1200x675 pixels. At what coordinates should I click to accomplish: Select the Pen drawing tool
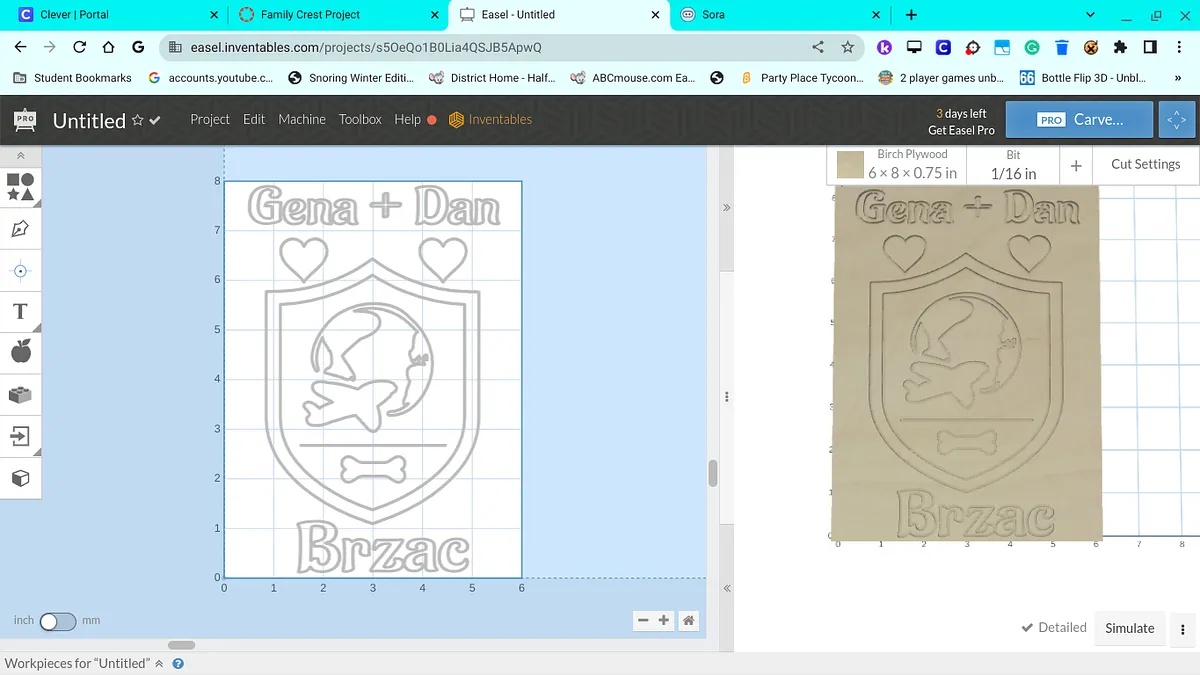click(x=20, y=229)
